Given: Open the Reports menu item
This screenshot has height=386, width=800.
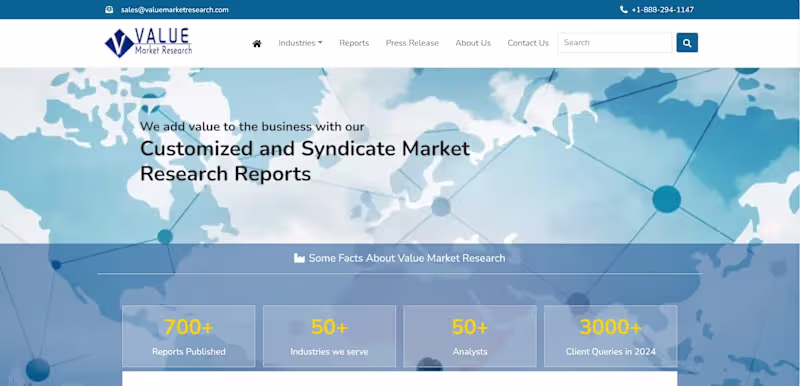Looking at the screenshot, I should tap(354, 43).
